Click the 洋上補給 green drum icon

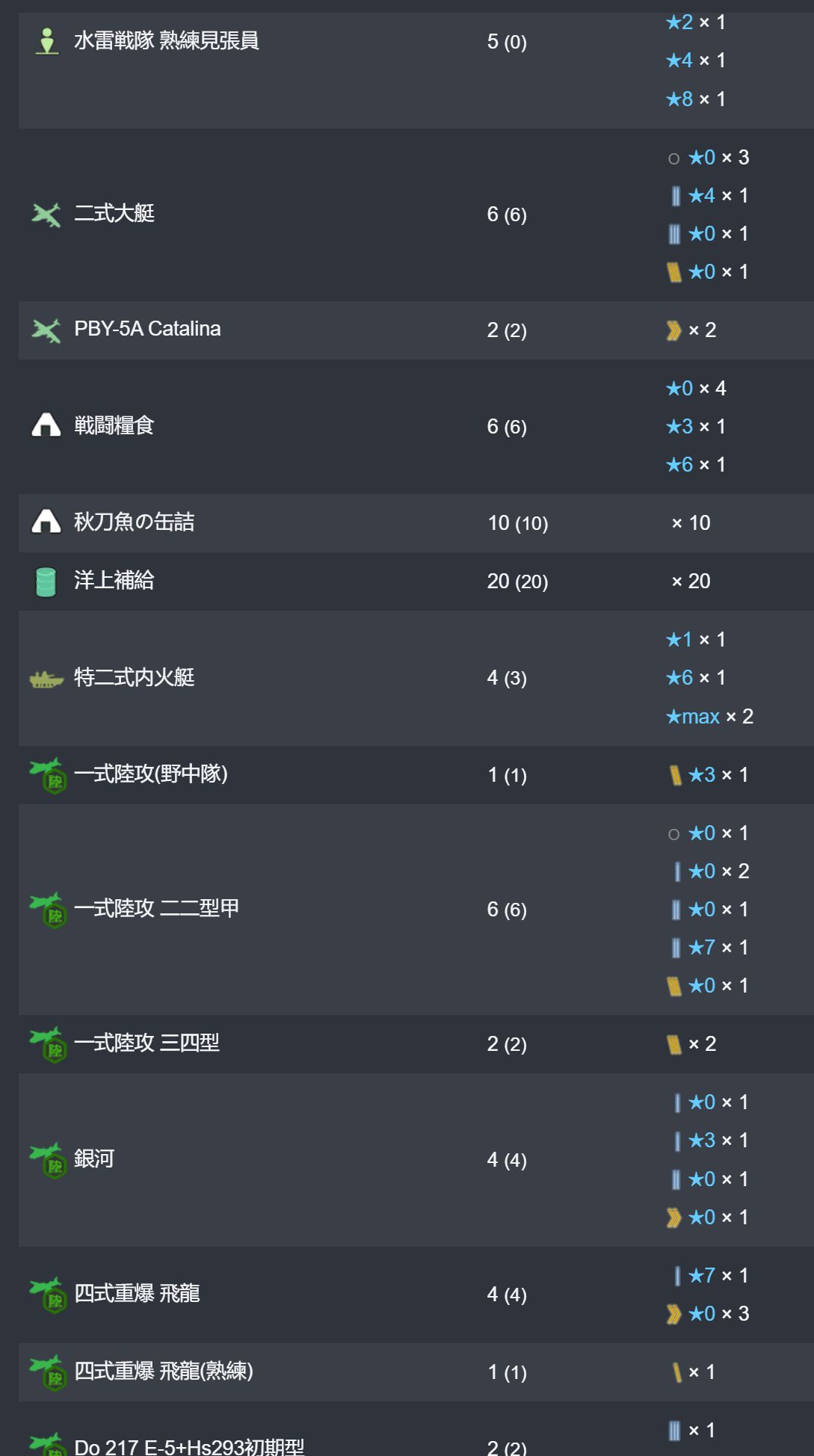pyautogui.click(x=46, y=582)
